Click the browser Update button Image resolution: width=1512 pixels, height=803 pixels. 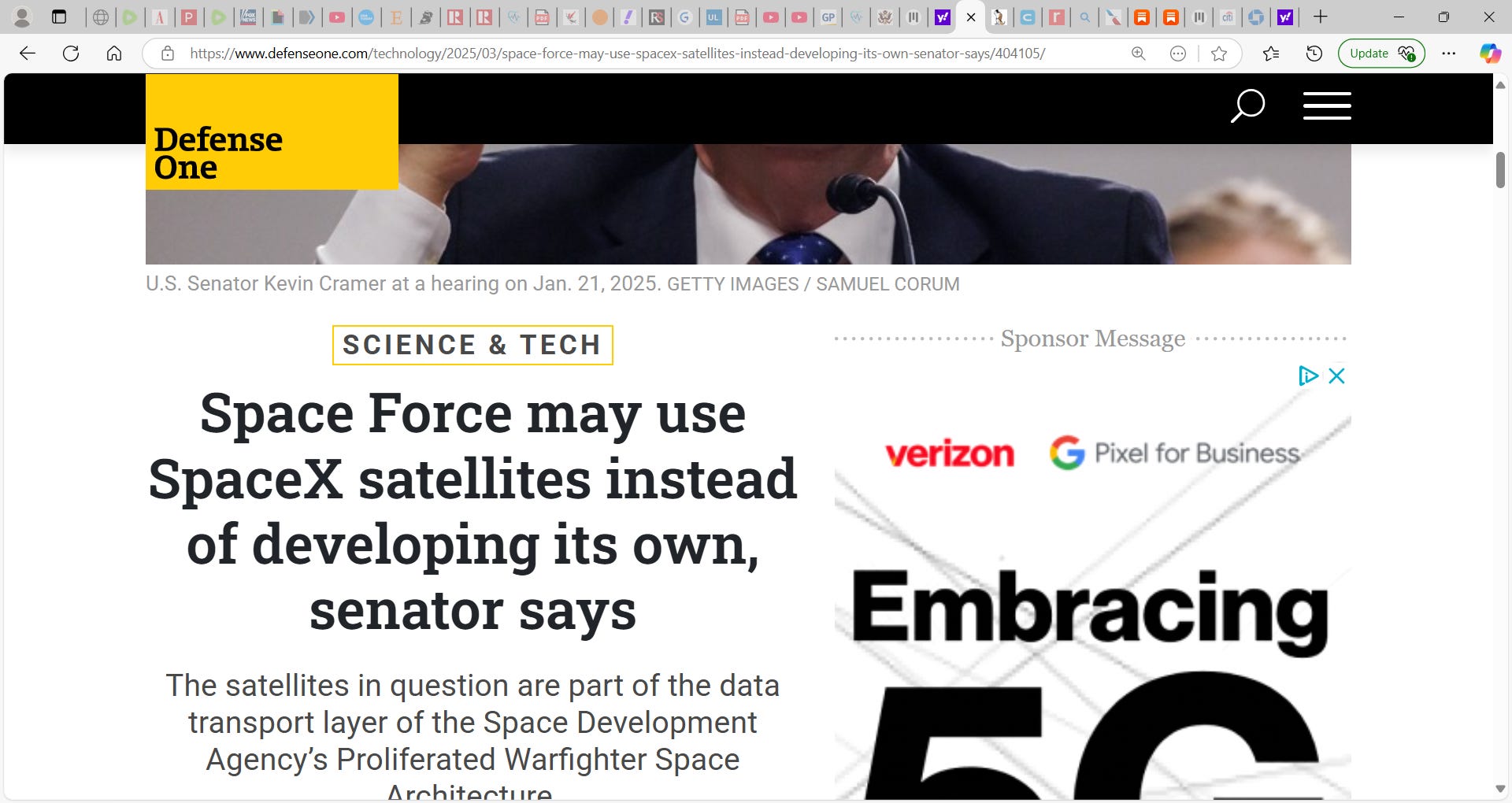(x=1381, y=54)
